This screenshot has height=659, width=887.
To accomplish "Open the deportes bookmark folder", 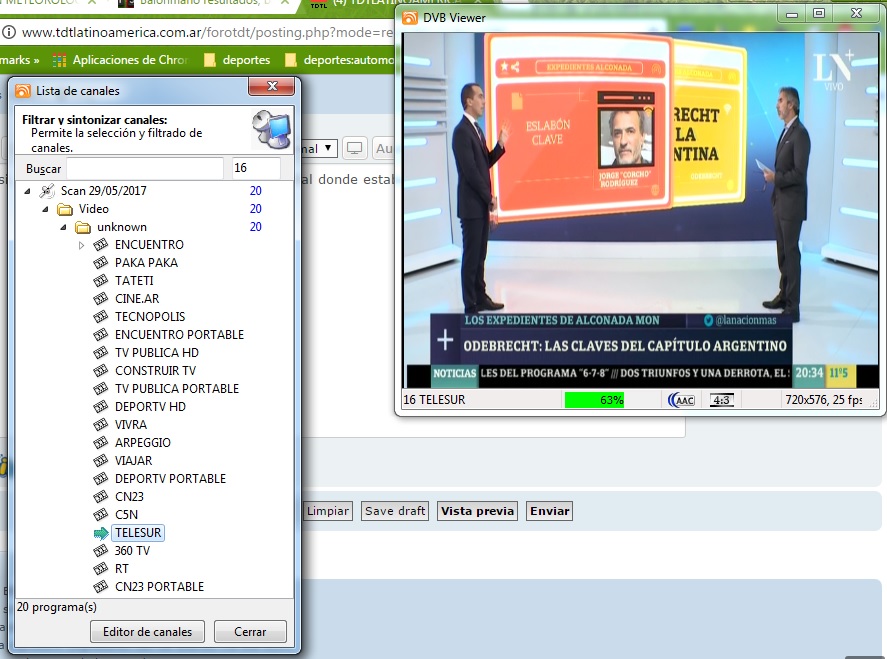I will (238, 60).
